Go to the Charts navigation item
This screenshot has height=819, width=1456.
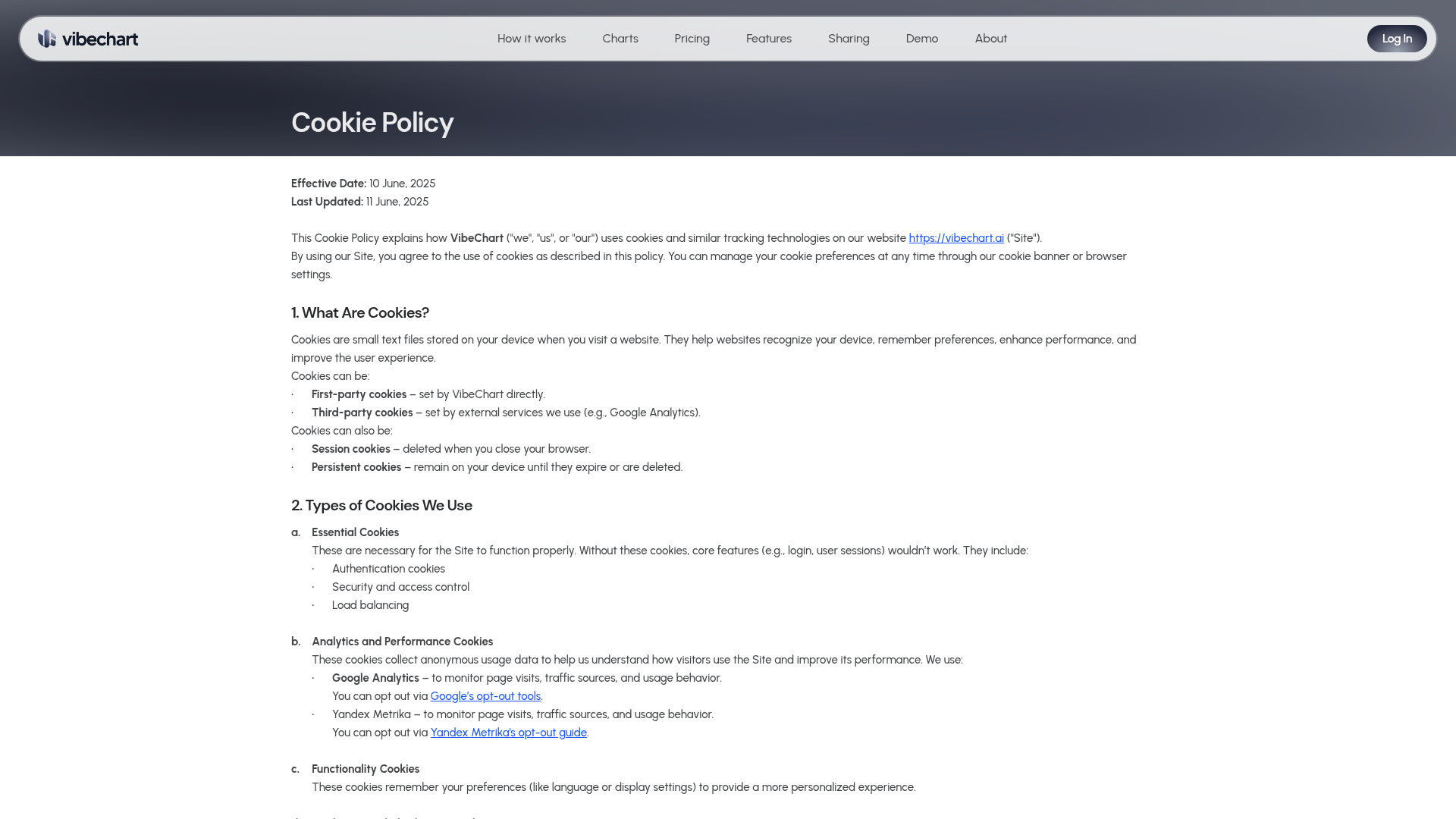click(620, 39)
